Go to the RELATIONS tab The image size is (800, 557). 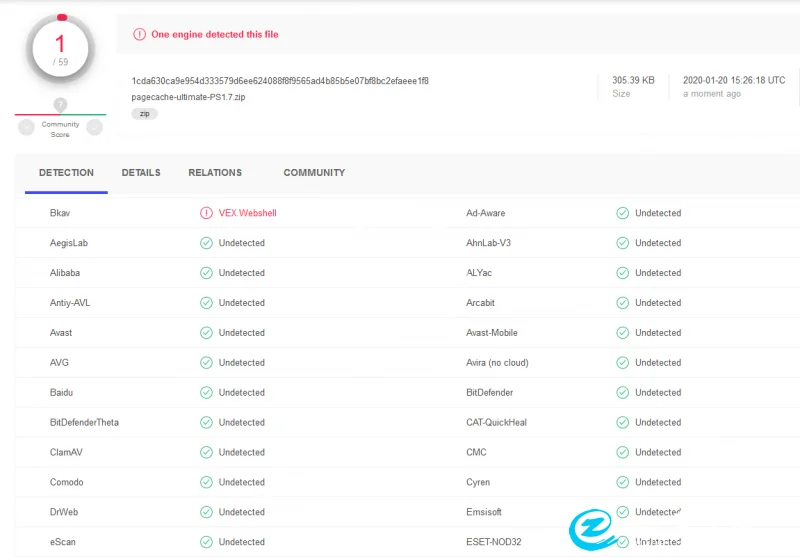pyautogui.click(x=215, y=173)
